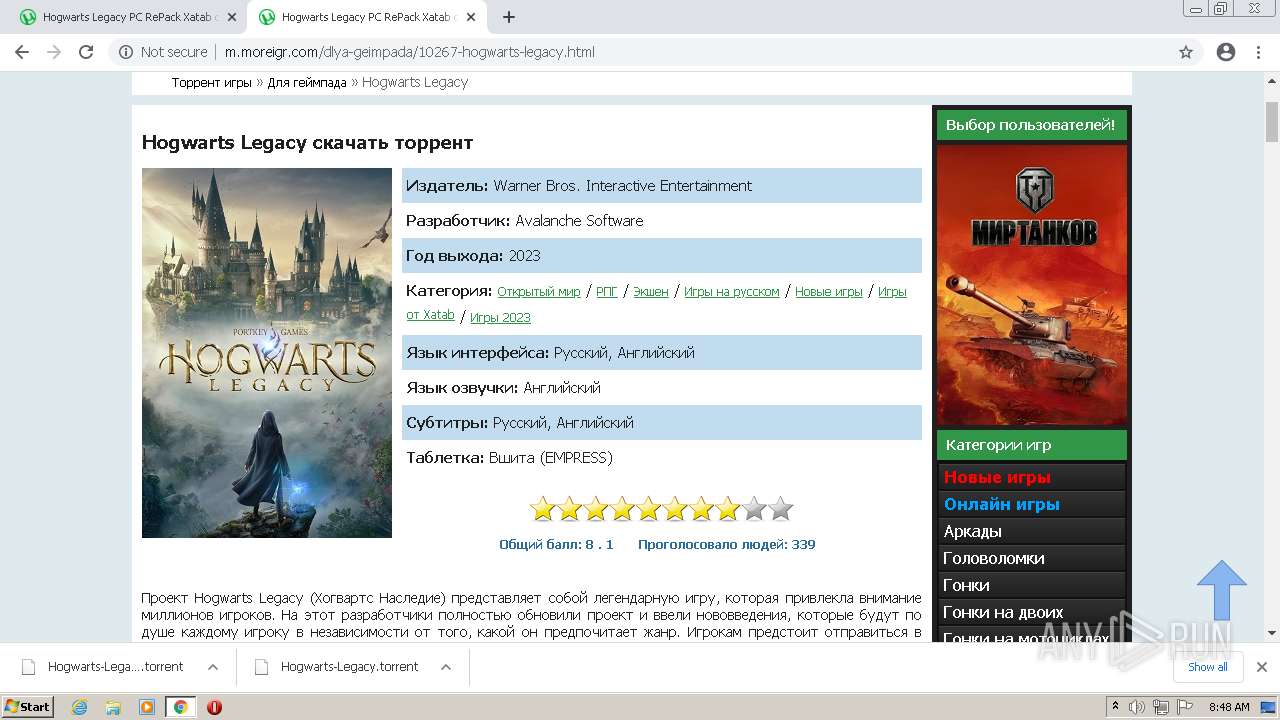Open Windows Media Player taskbar icon

(x=147, y=707)
